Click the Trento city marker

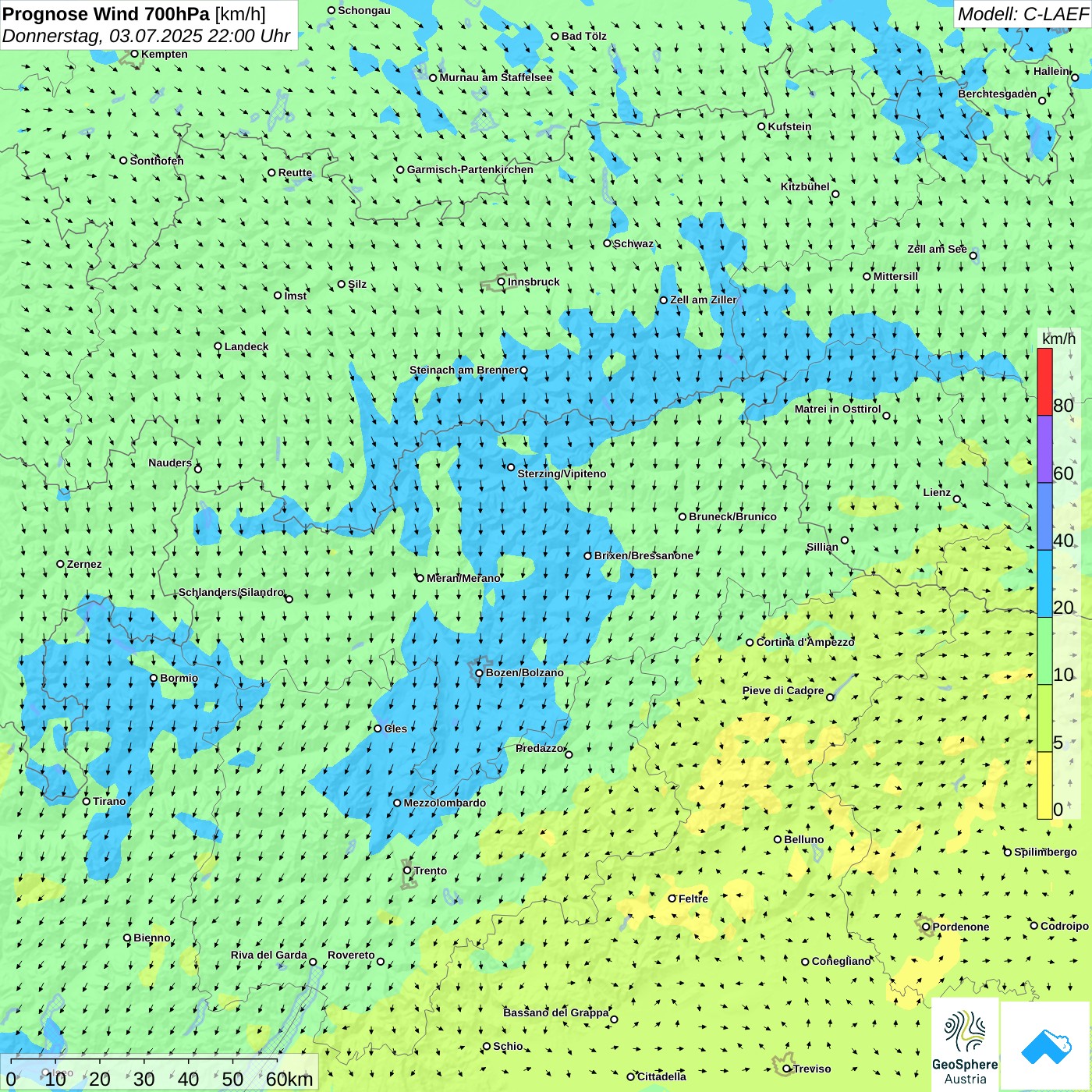pyautogui.click(x=407, y=870)
